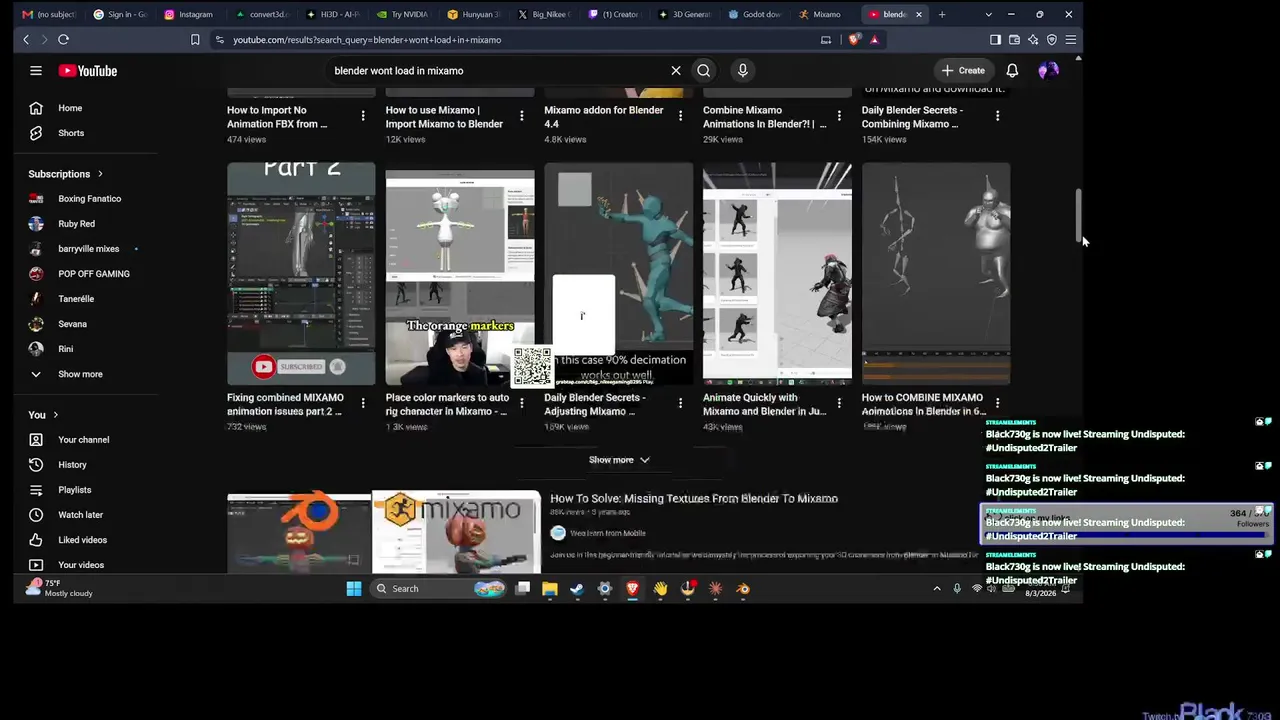Bookmark this page
The image size is (1280, 720).
point(195,40)
